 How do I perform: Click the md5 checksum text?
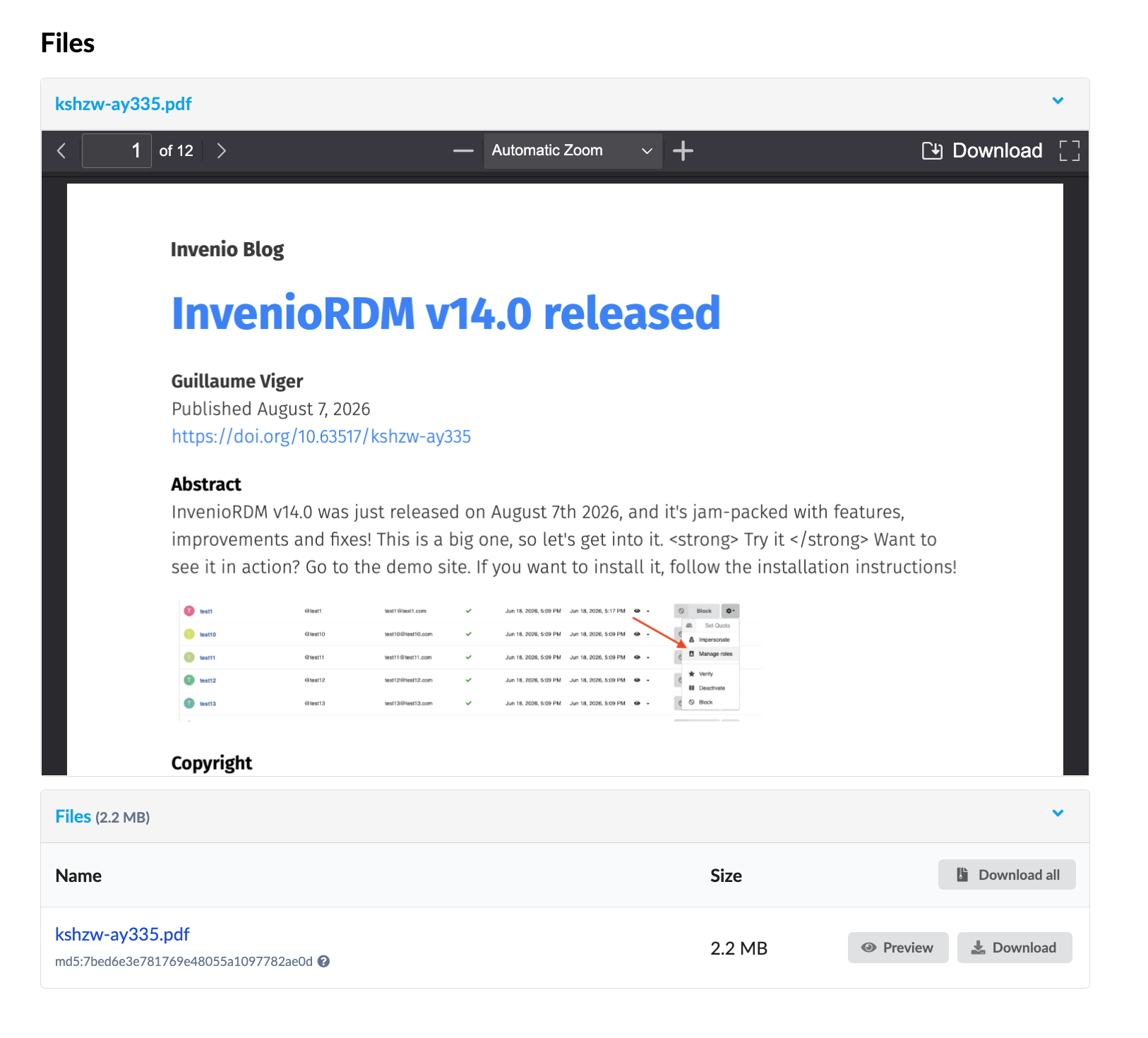[x=184, y=961]
